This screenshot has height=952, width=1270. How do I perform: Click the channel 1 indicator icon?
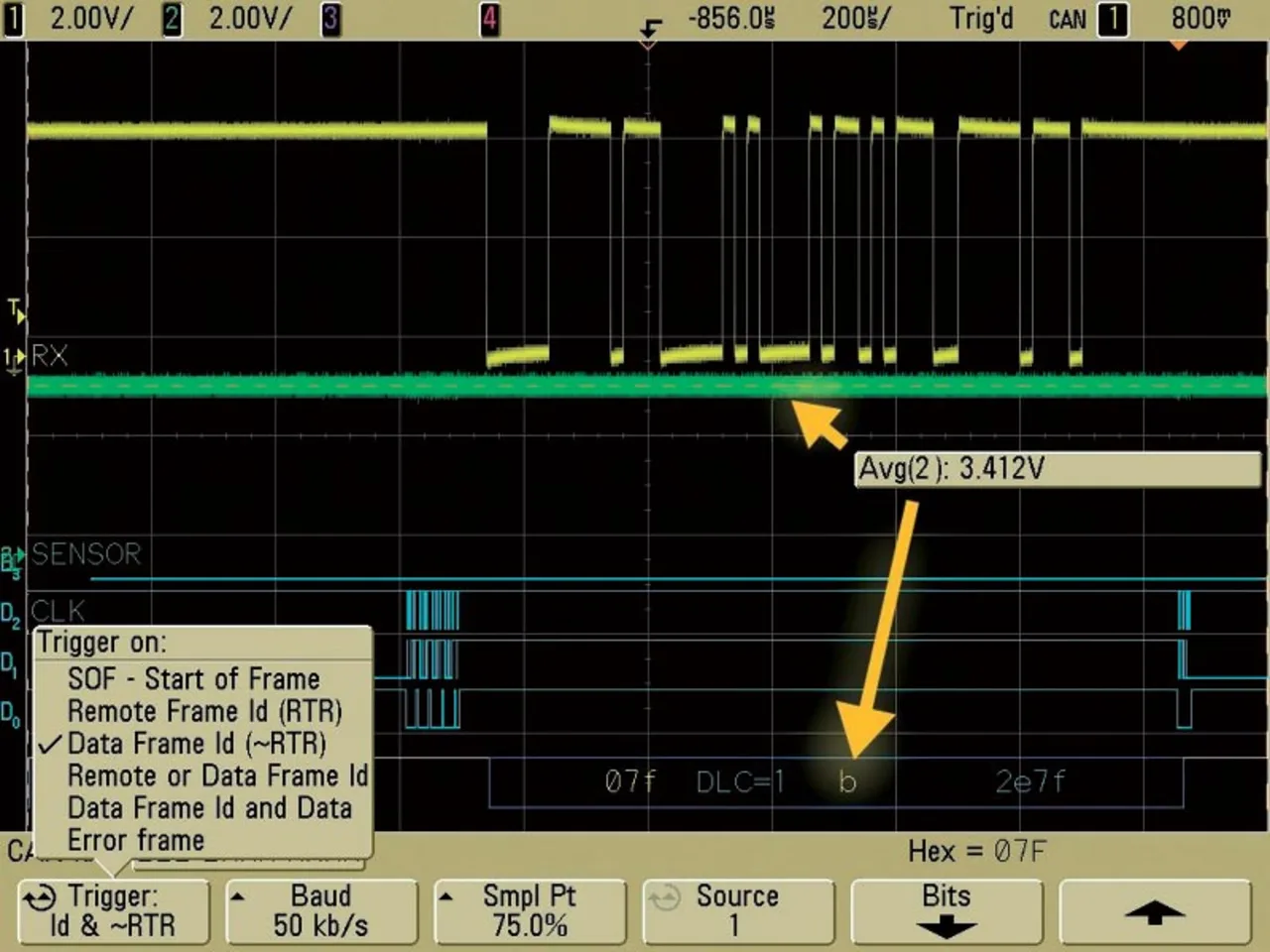pos(13,19)
